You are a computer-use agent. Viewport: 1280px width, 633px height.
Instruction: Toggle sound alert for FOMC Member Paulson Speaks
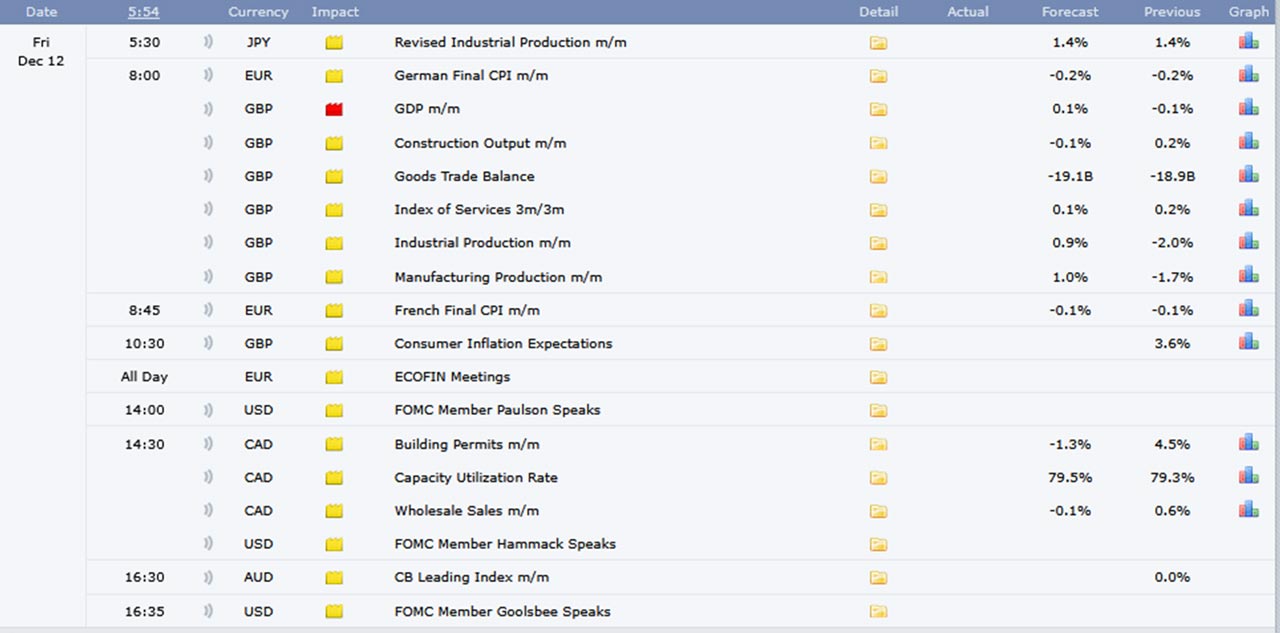(209, 410)
